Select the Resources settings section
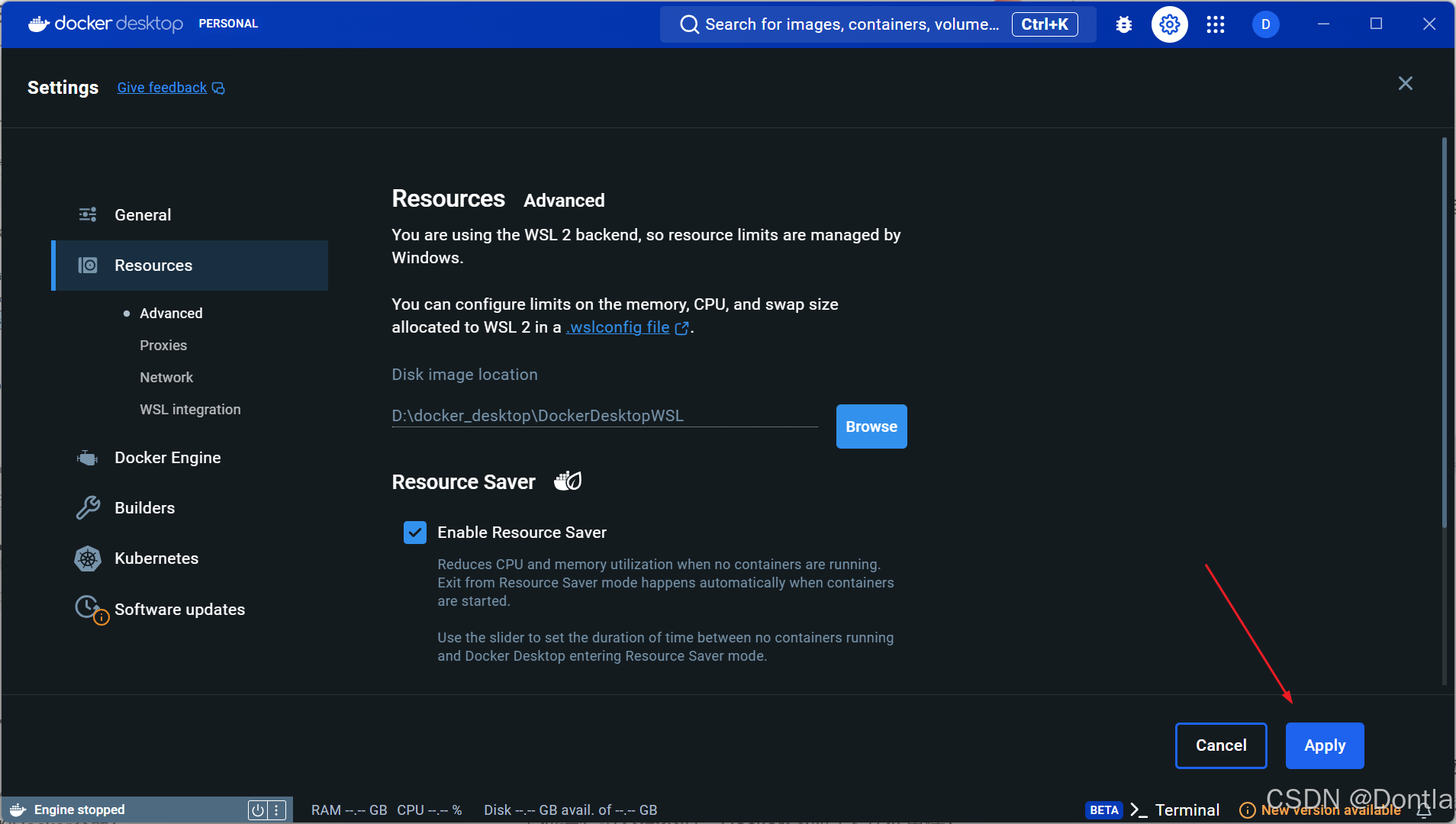The width and height of the screenshot is (1456, 824). pyautogui.click(x=190, y=266)
